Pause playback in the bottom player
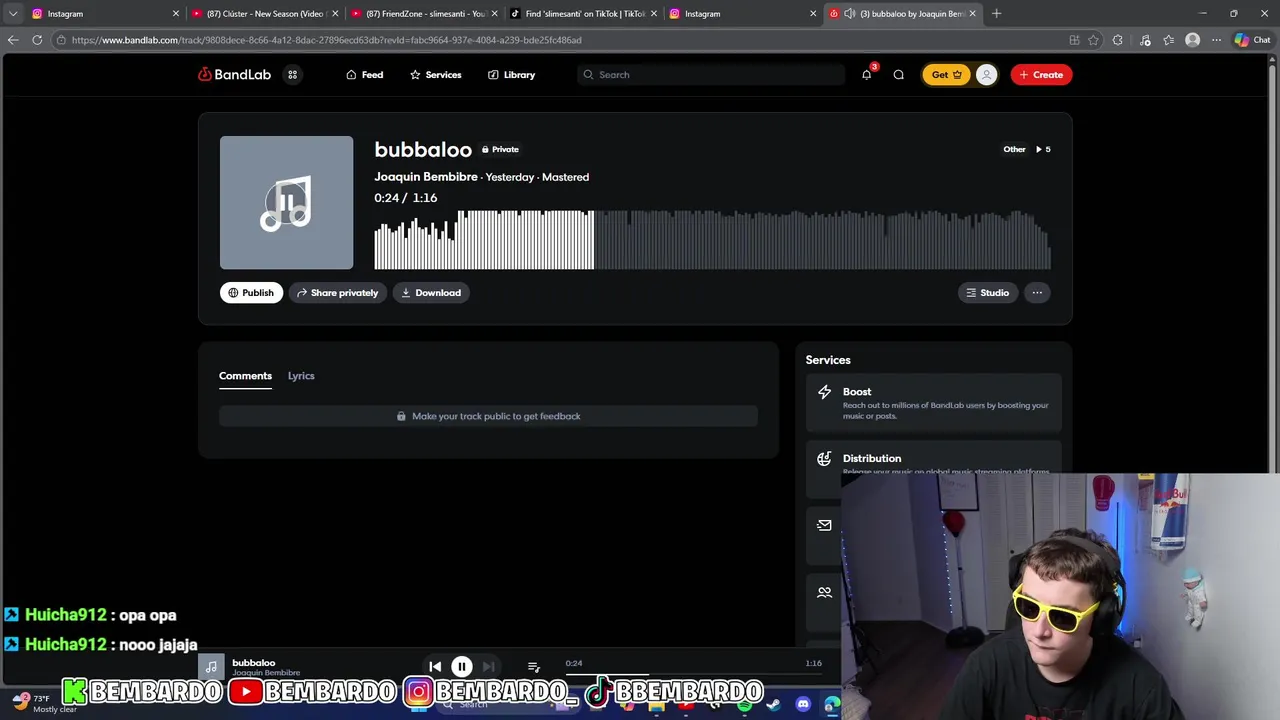 pyautogui.click(x=462, y=667)
